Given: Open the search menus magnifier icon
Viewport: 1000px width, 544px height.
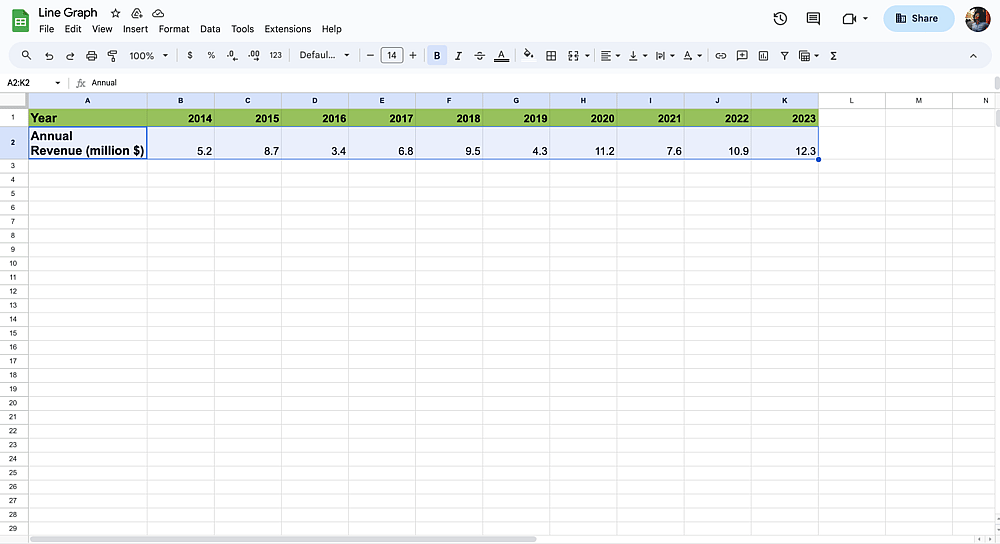Looking at the screenshot, I should click(26, 55).
